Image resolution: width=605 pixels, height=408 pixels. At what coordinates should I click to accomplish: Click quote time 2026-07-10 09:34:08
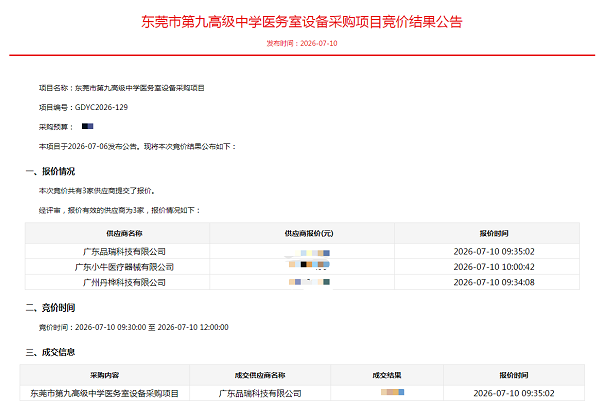click(x=494, y=283)
